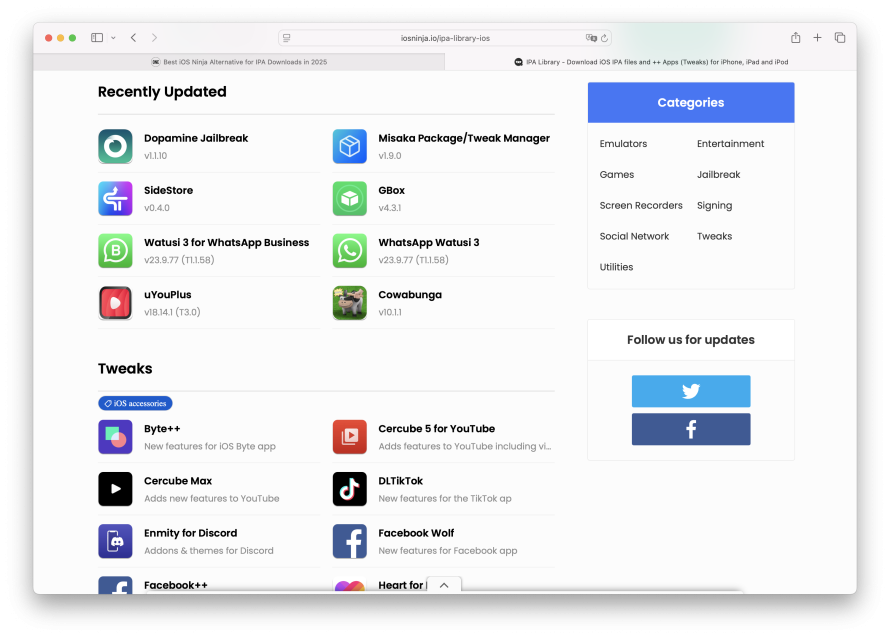890x638 pixels.
Task: Open the Screen Recorders category
Action: 641,205
